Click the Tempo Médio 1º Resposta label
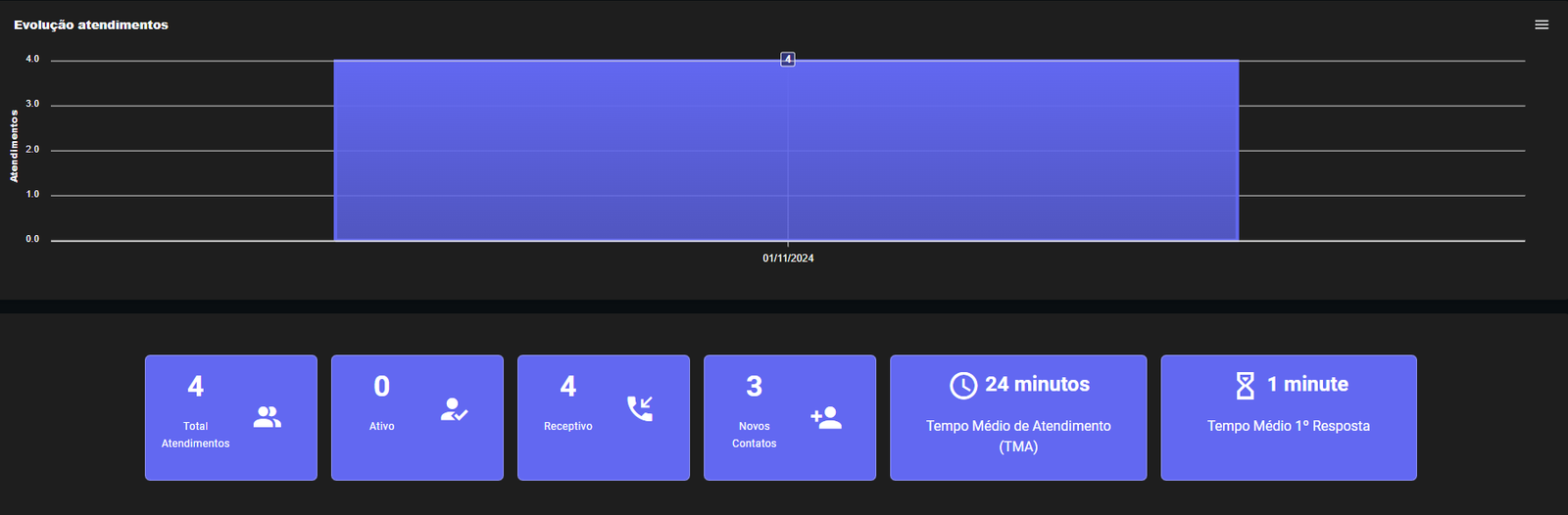 pyautogui.click(x=1288, y=426)
